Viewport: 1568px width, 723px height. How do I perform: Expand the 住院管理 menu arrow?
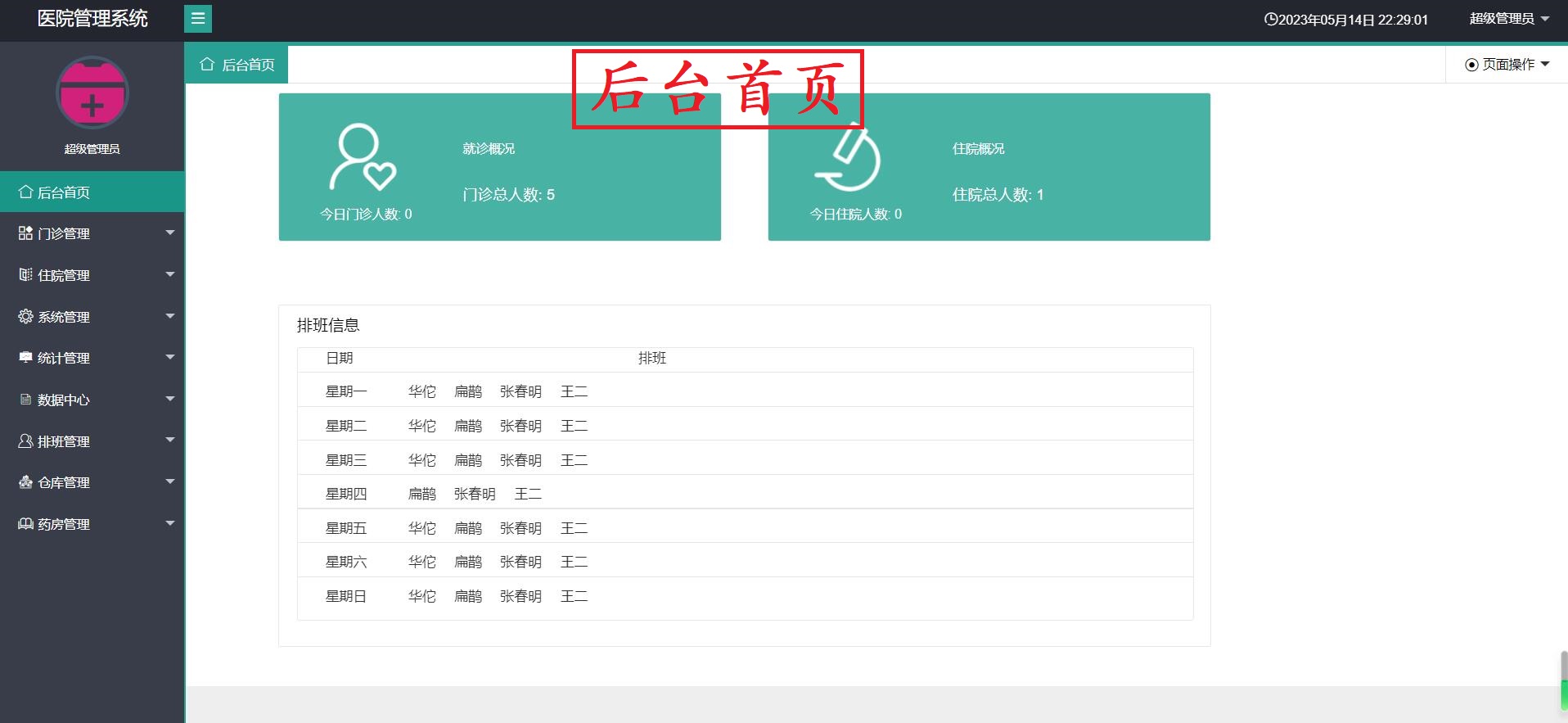(x=170, y=274)
